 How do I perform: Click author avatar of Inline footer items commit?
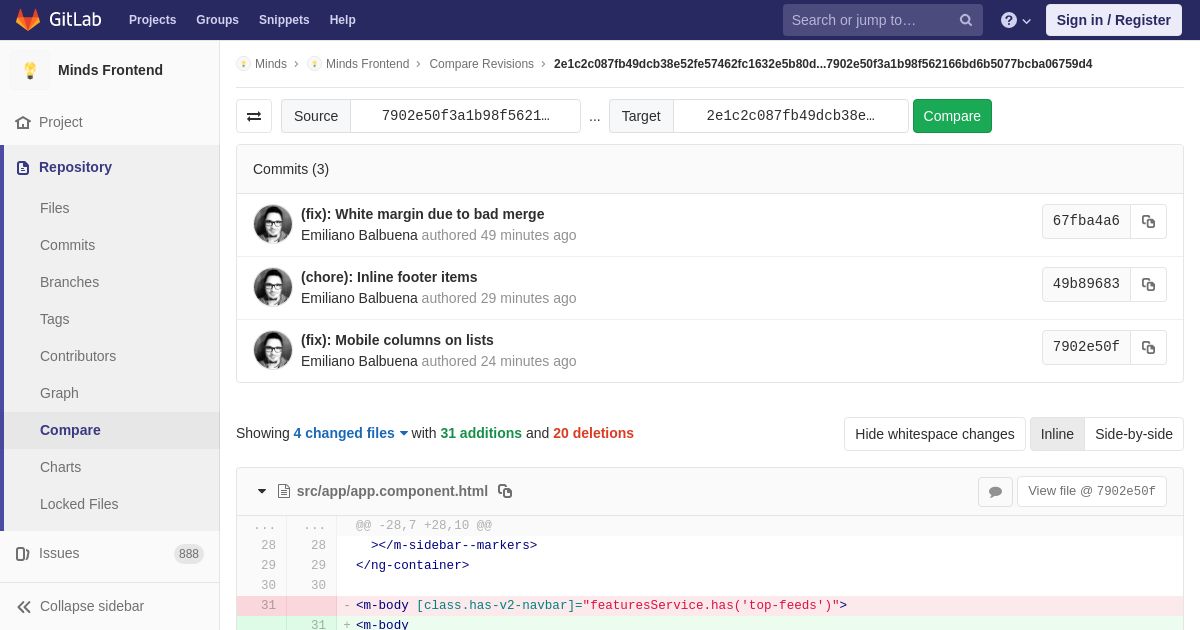273,287
